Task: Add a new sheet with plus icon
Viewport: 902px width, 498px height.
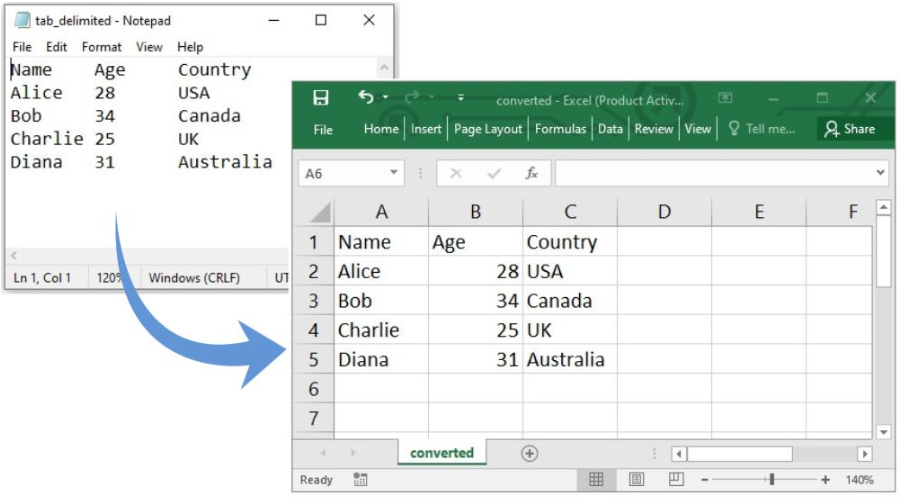Action: click(x=529, y=453)
